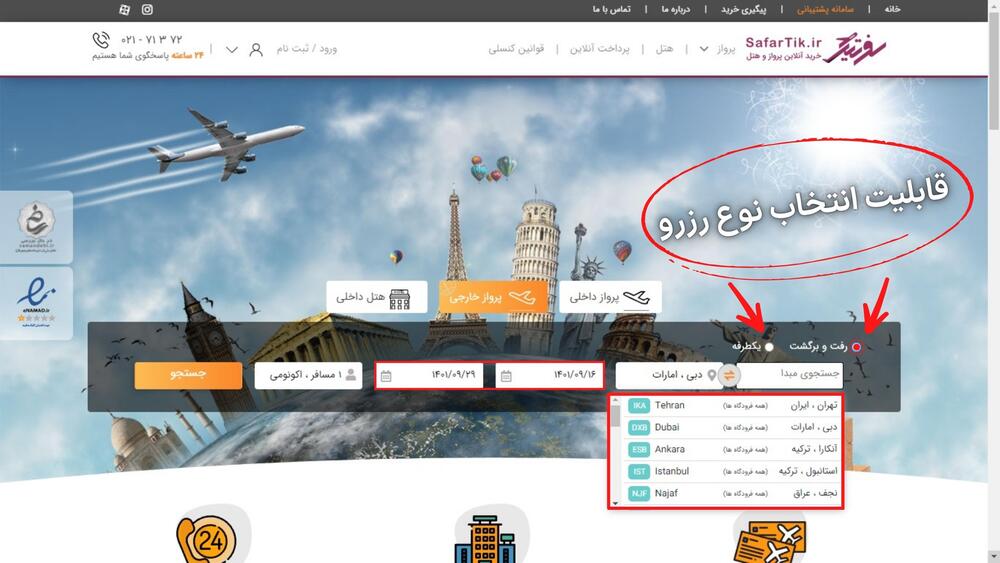Viewport: 1000px width, 563px height.
Task: Click the SafarTik.ir logo
Action: (815, 48)
